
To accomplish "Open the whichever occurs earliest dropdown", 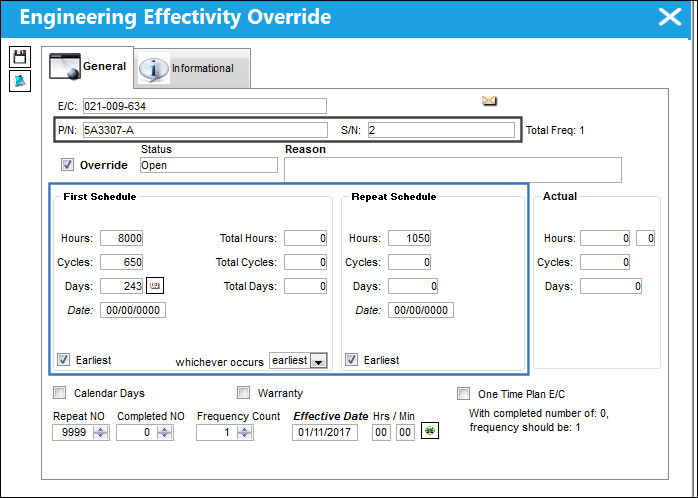I will pyautogui.click(x=319, y=361).
